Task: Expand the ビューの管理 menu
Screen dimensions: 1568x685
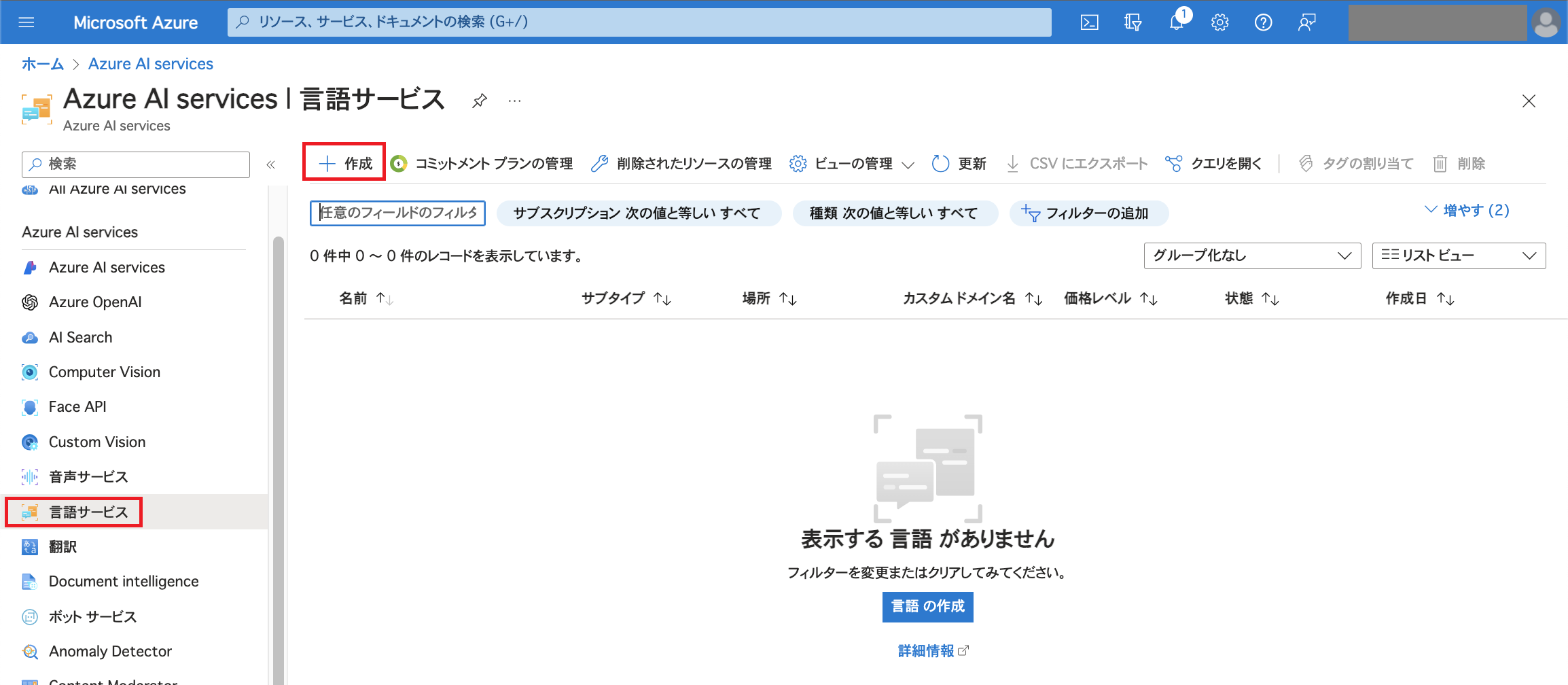Action: coord(852,164)
